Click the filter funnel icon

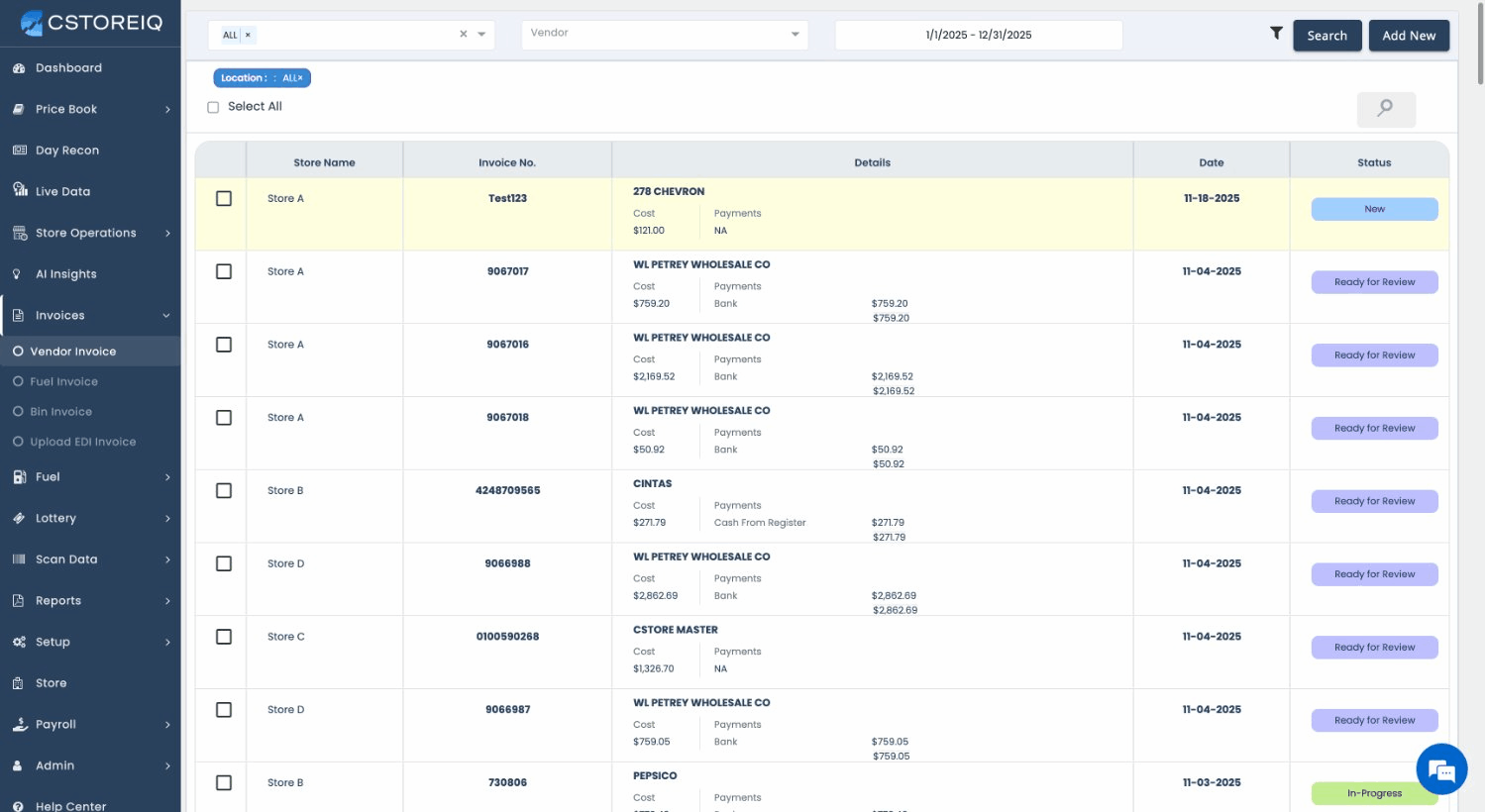pos(1276,34)
